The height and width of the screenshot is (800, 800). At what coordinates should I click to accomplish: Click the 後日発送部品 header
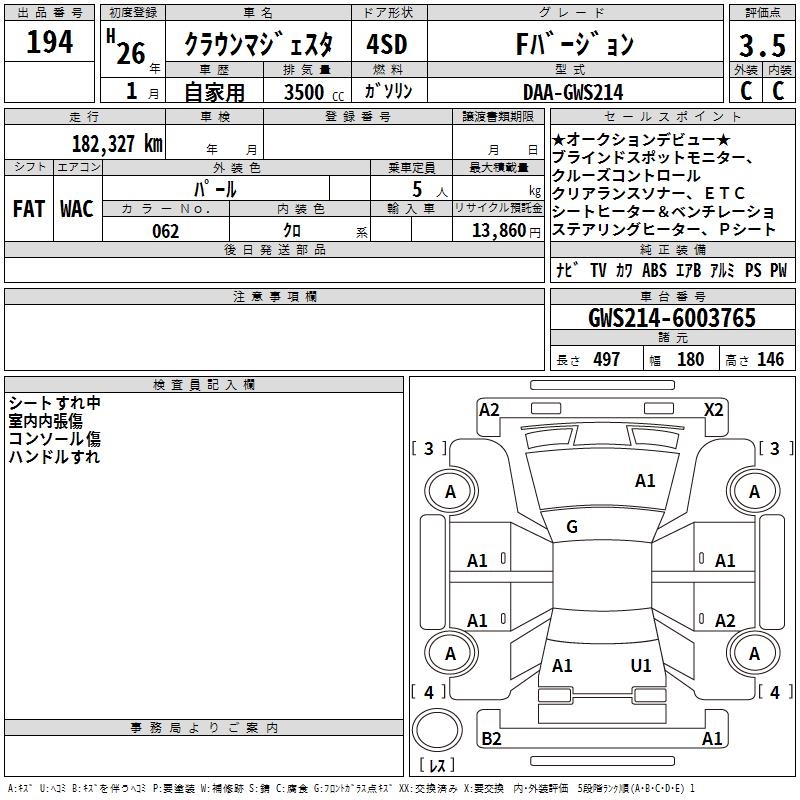pyautogui.click(x=274, y=249)
